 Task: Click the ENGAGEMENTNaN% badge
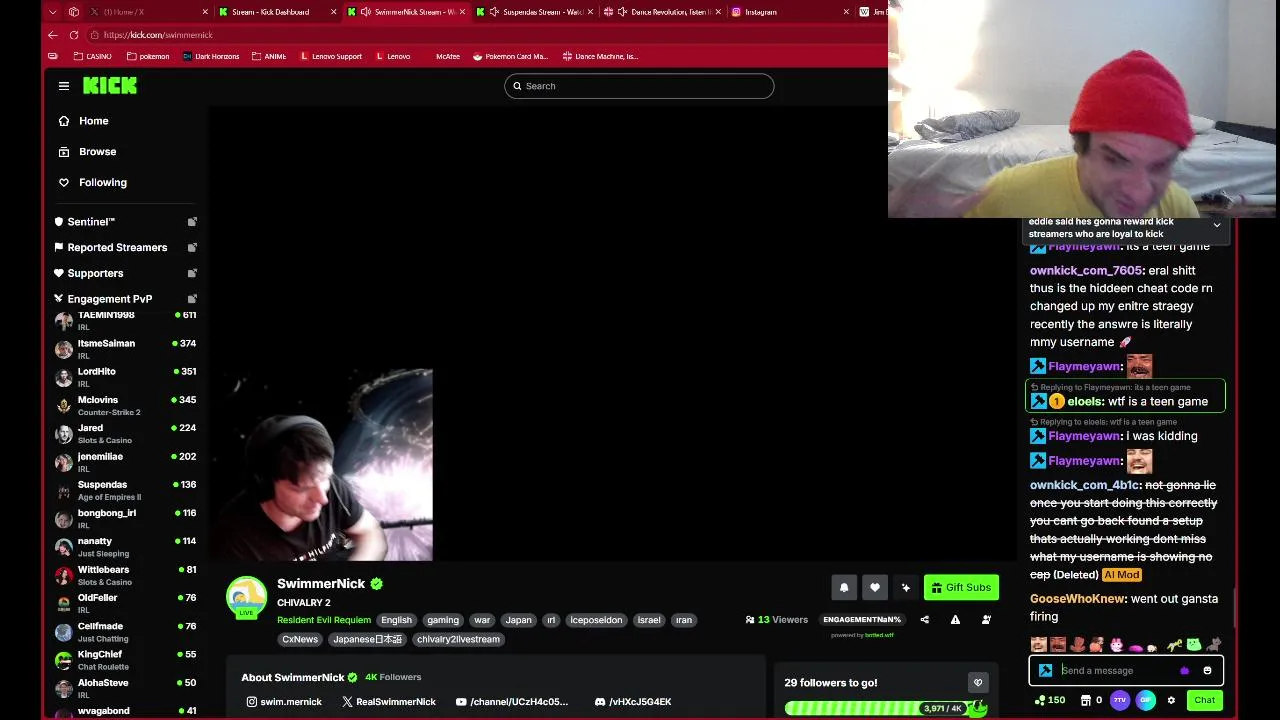tap(861, 620)
